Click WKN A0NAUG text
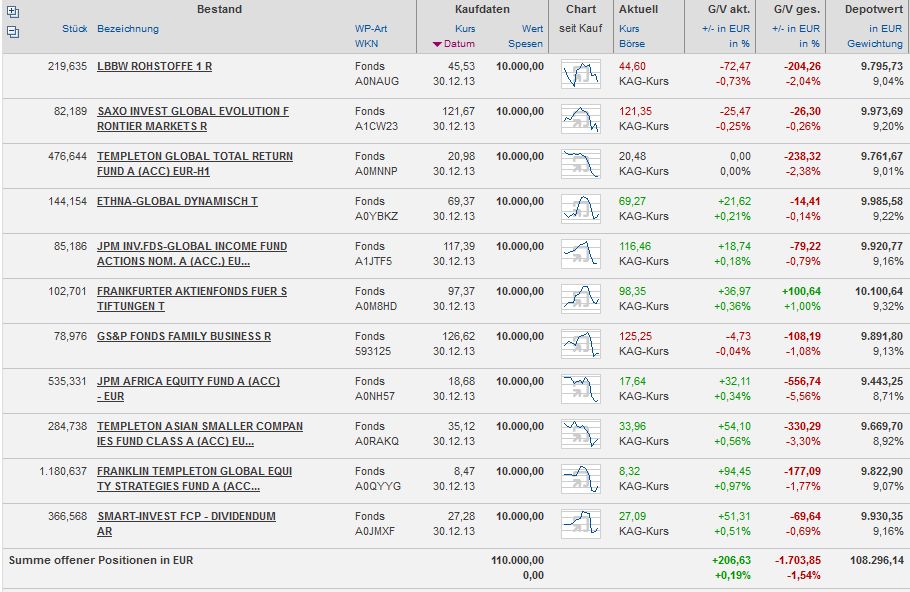 (x=377, y=81)
